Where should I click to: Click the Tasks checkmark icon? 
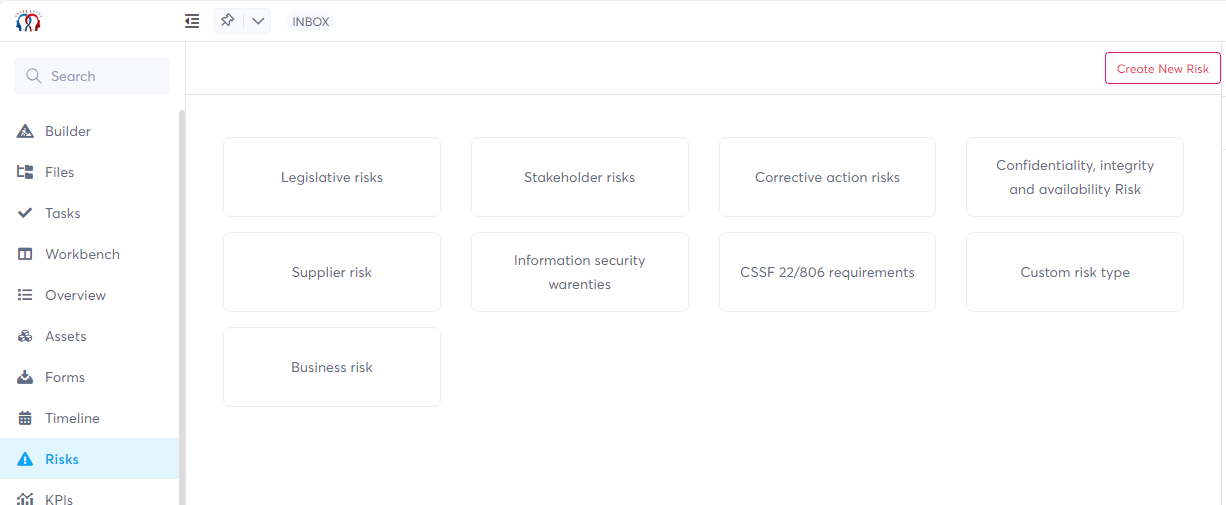pyautogui.click(x=26, y=213)
